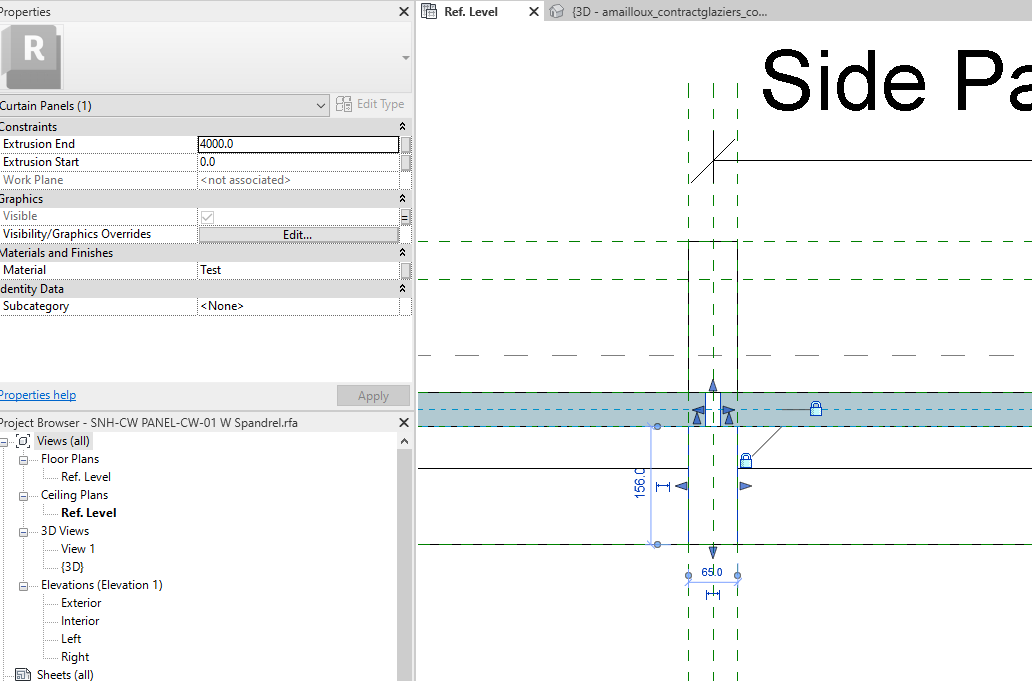Collapse the Constraints section

tap(400, 126)
